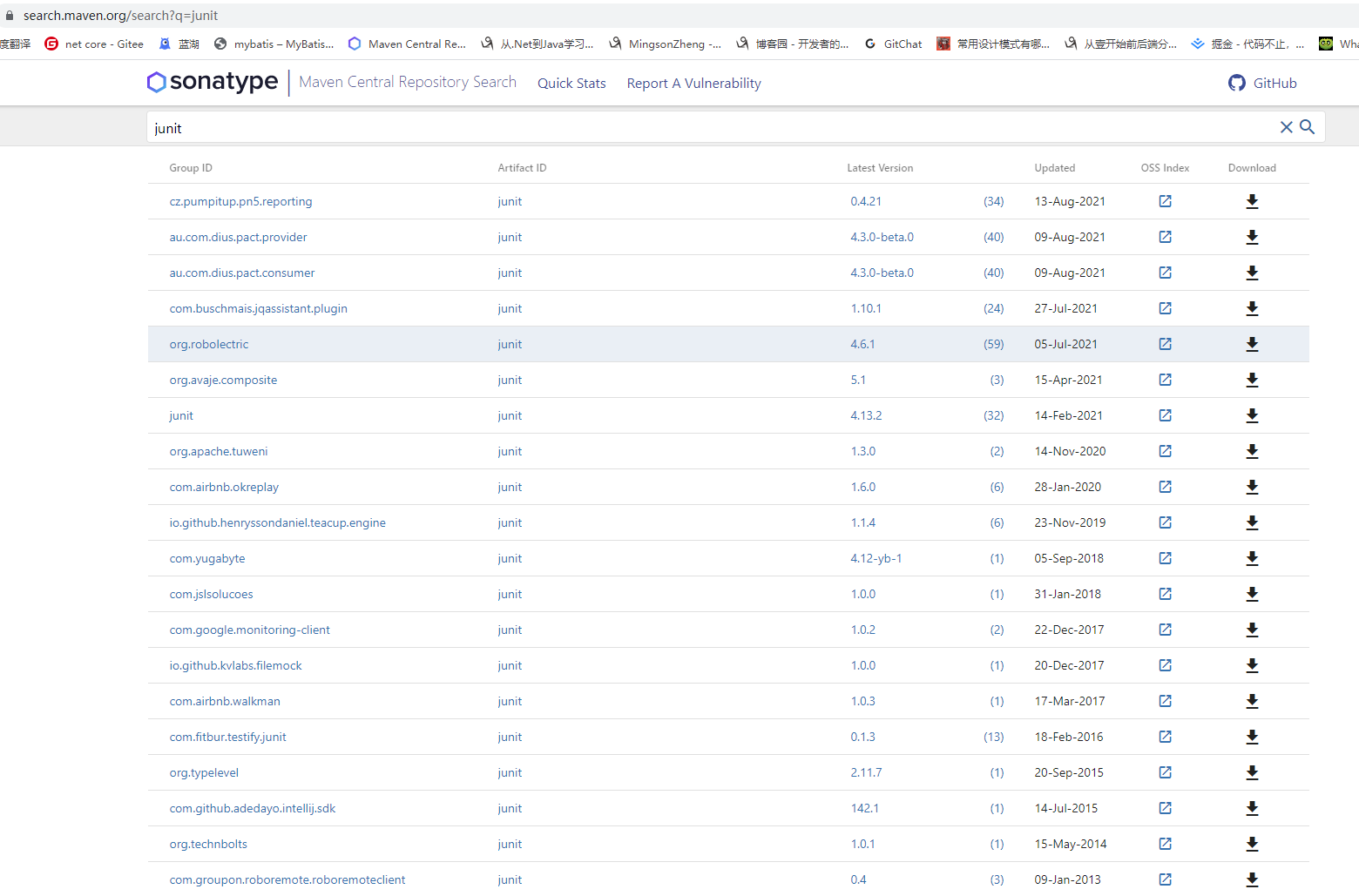Viewport: 1359px width, 896px height.
Task: Open OSS Index for org.apache.tuweni
Action: point(1166,451)
